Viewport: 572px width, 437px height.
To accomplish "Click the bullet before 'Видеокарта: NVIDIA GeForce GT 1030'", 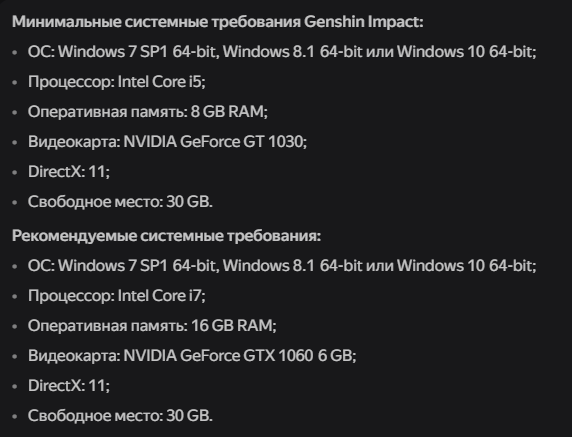I will 15,142.
